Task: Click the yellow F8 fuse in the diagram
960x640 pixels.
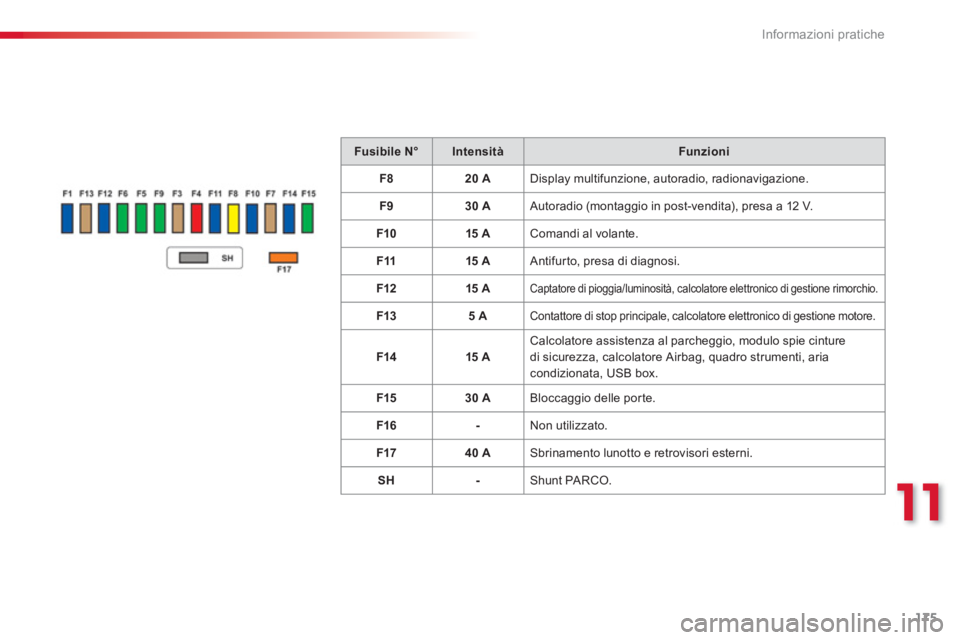Action: tap(233, 218)
